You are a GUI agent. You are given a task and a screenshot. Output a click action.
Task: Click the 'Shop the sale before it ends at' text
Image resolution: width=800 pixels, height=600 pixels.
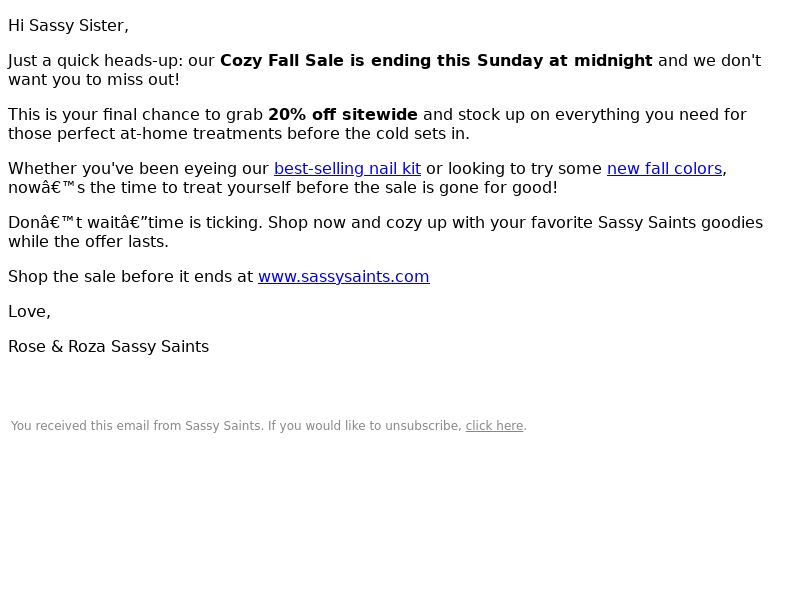pyautogui.click(x=131, y=277)
